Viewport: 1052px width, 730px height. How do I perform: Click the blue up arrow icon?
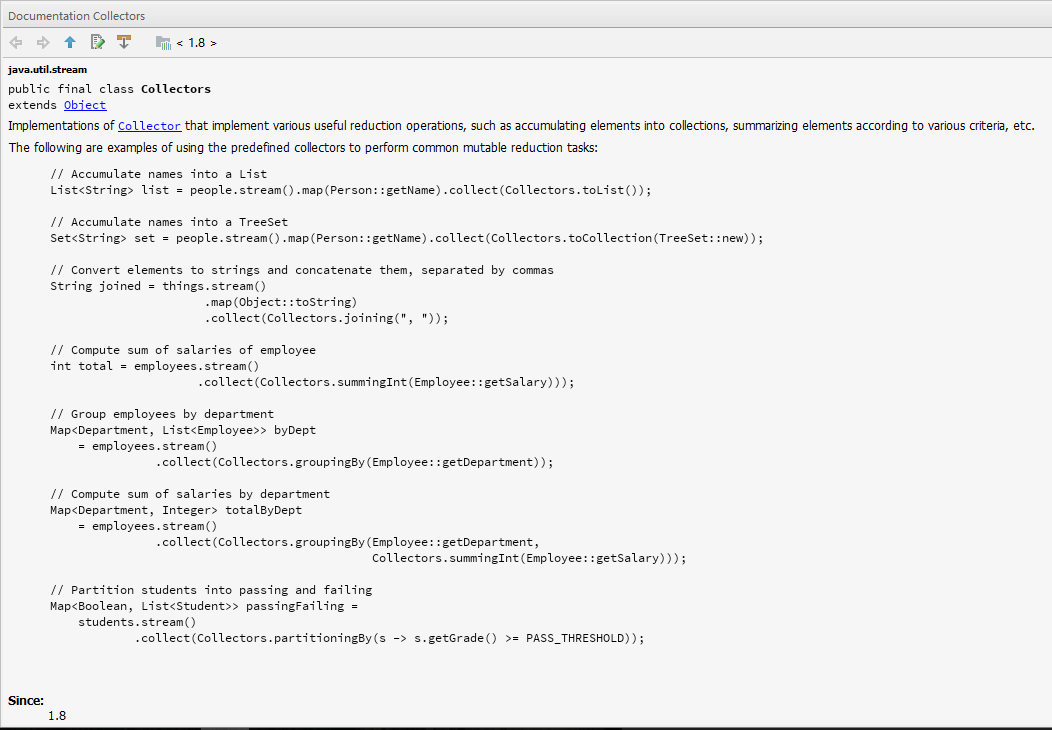[70, 42]
